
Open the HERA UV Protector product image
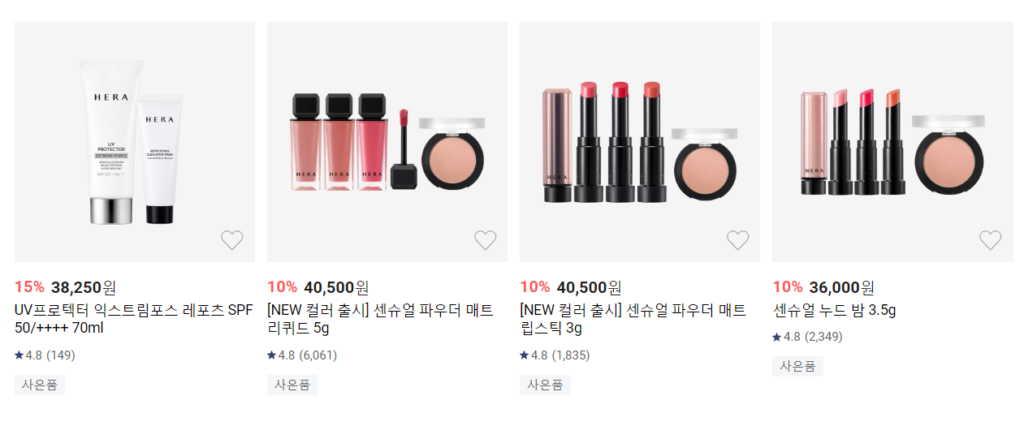click(135, 142)
